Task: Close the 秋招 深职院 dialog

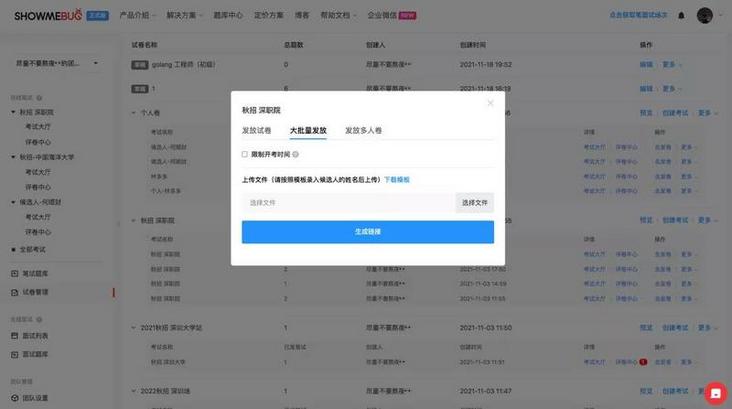Action: (x=490, y=103)
